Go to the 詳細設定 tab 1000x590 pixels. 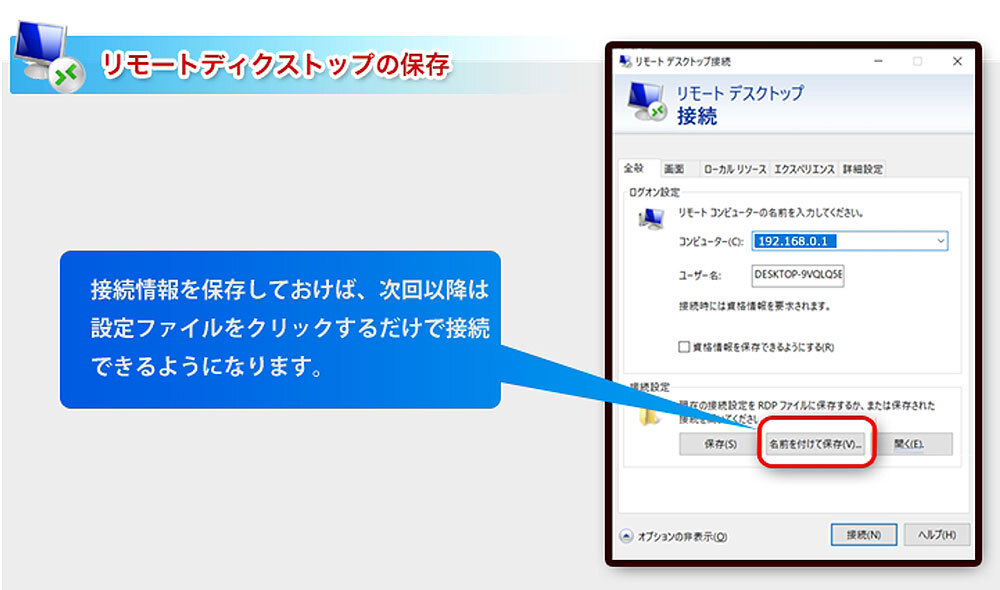tap(863, 169)
